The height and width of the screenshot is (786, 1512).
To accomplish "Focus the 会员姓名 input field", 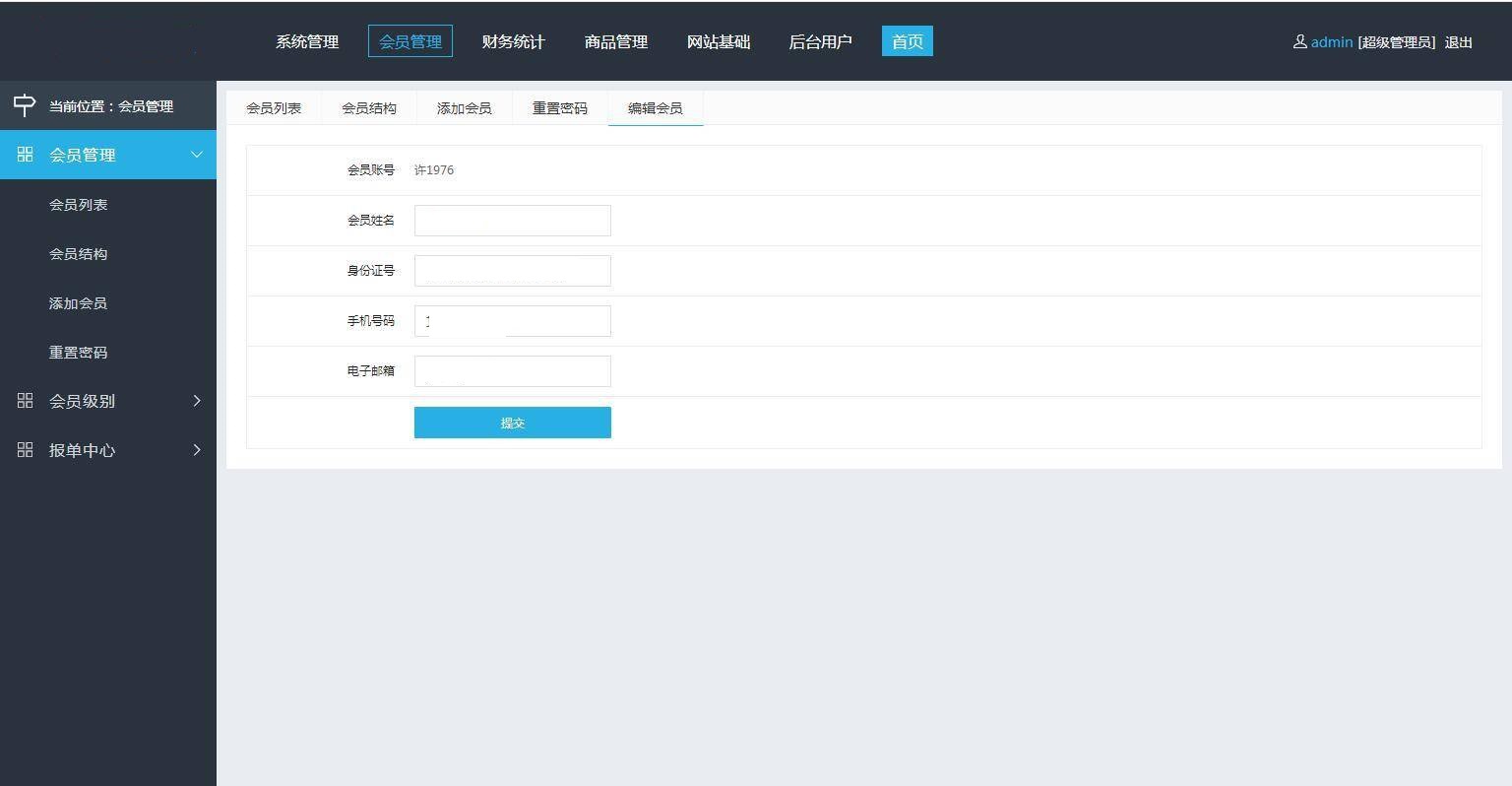I will click(512, 221).
